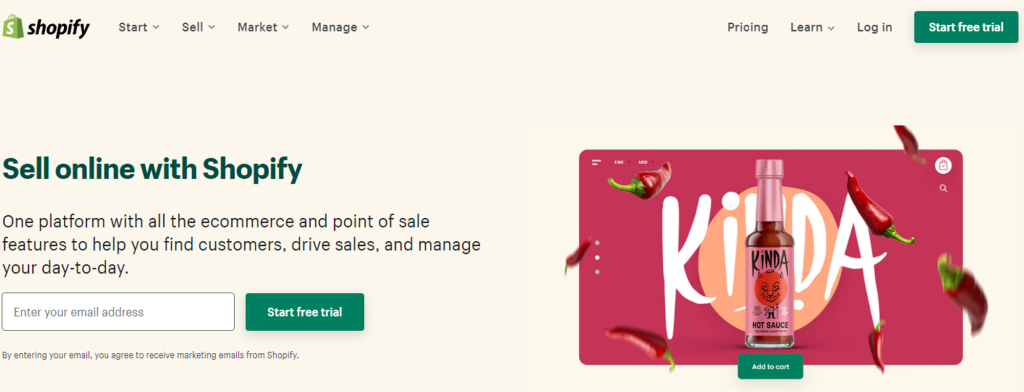Expand the Start navigation dropdown
Image resolution: width=1024 pixels, height=392 pixels.
pyautogui.click(x=138, y=27)
